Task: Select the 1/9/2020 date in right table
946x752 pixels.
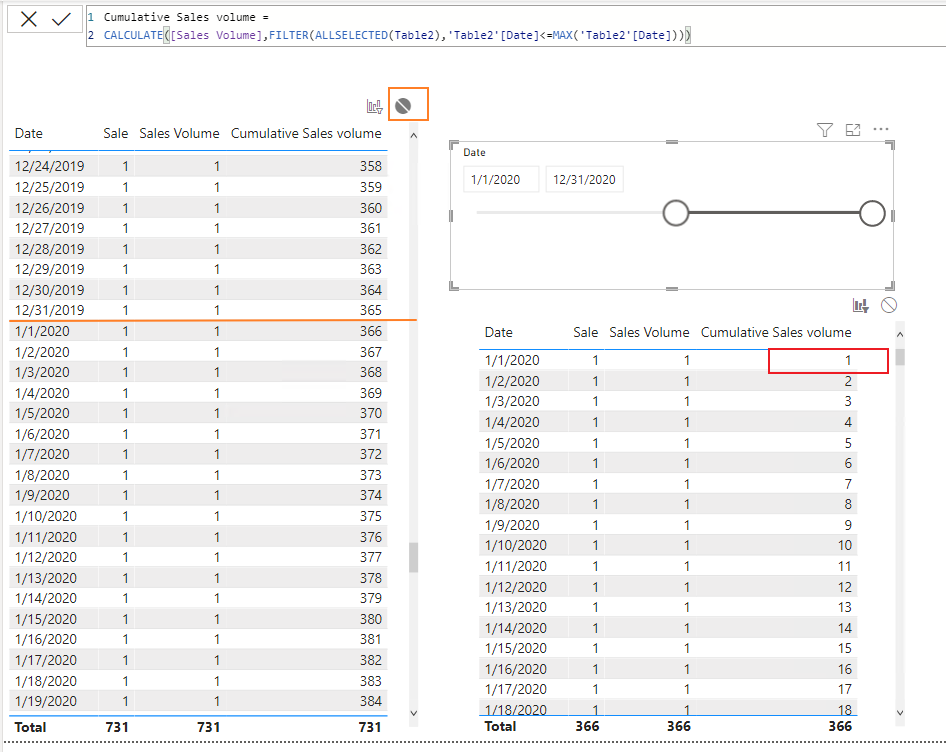Action: pos(512,525)
